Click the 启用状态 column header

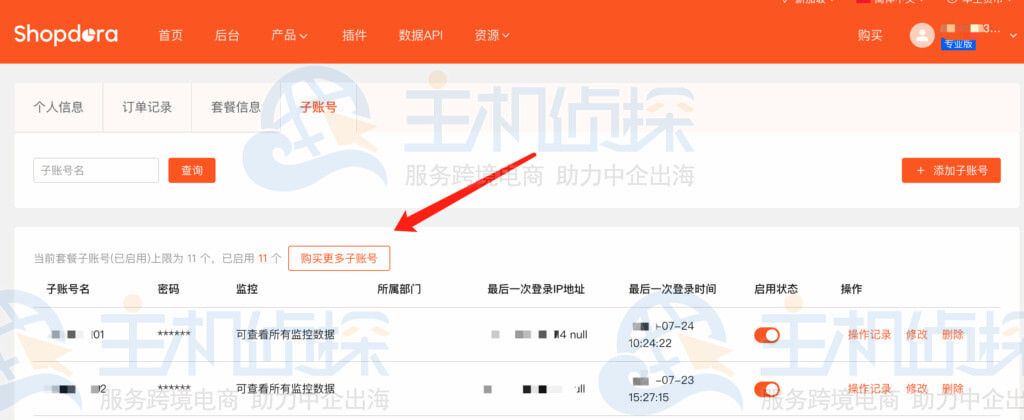click(776, 289)
